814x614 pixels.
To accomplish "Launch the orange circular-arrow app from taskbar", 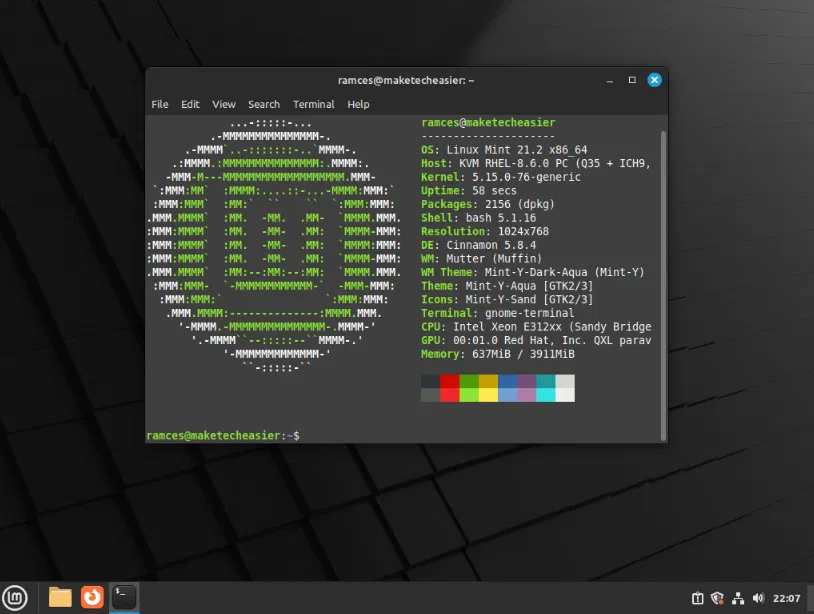I will 90,597.
